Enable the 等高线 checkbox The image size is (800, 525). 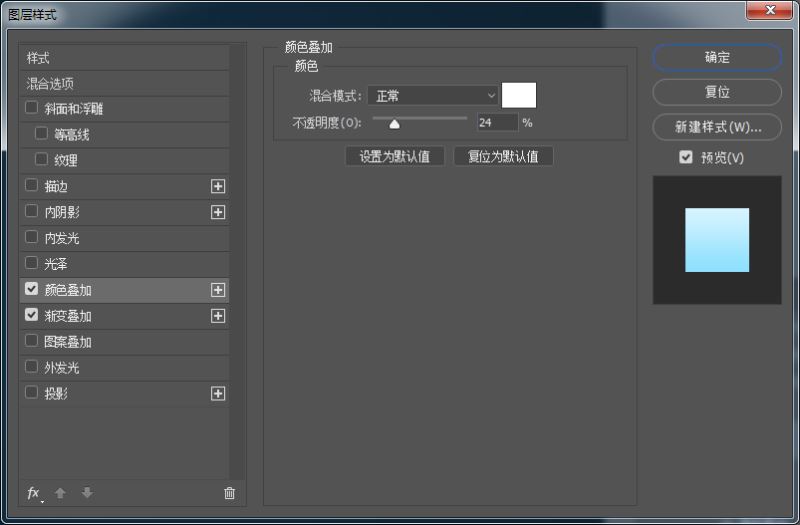[x=41, y=134]
